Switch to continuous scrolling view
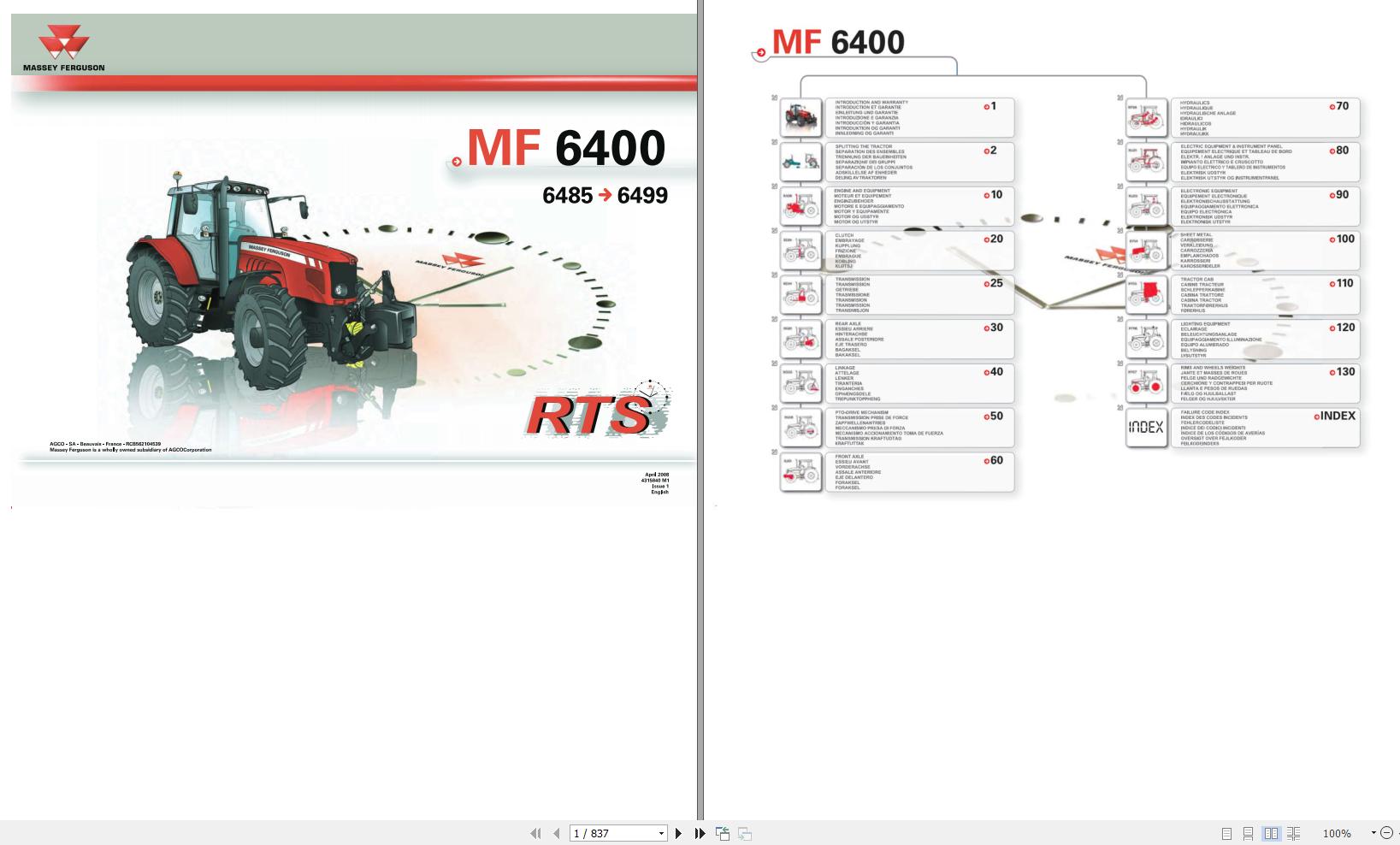Screen dimensions: 1400x845 [x=1249, y=833]
